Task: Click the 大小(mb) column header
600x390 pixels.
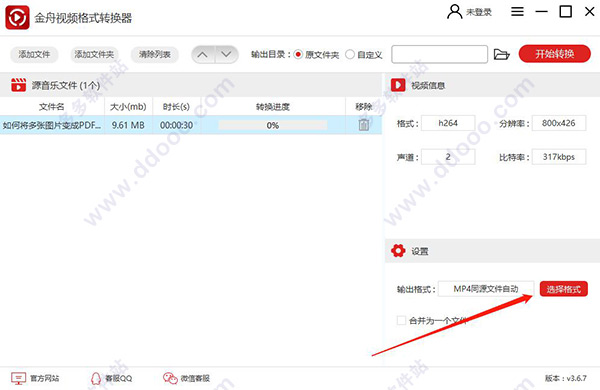Action: click(128, 107)
